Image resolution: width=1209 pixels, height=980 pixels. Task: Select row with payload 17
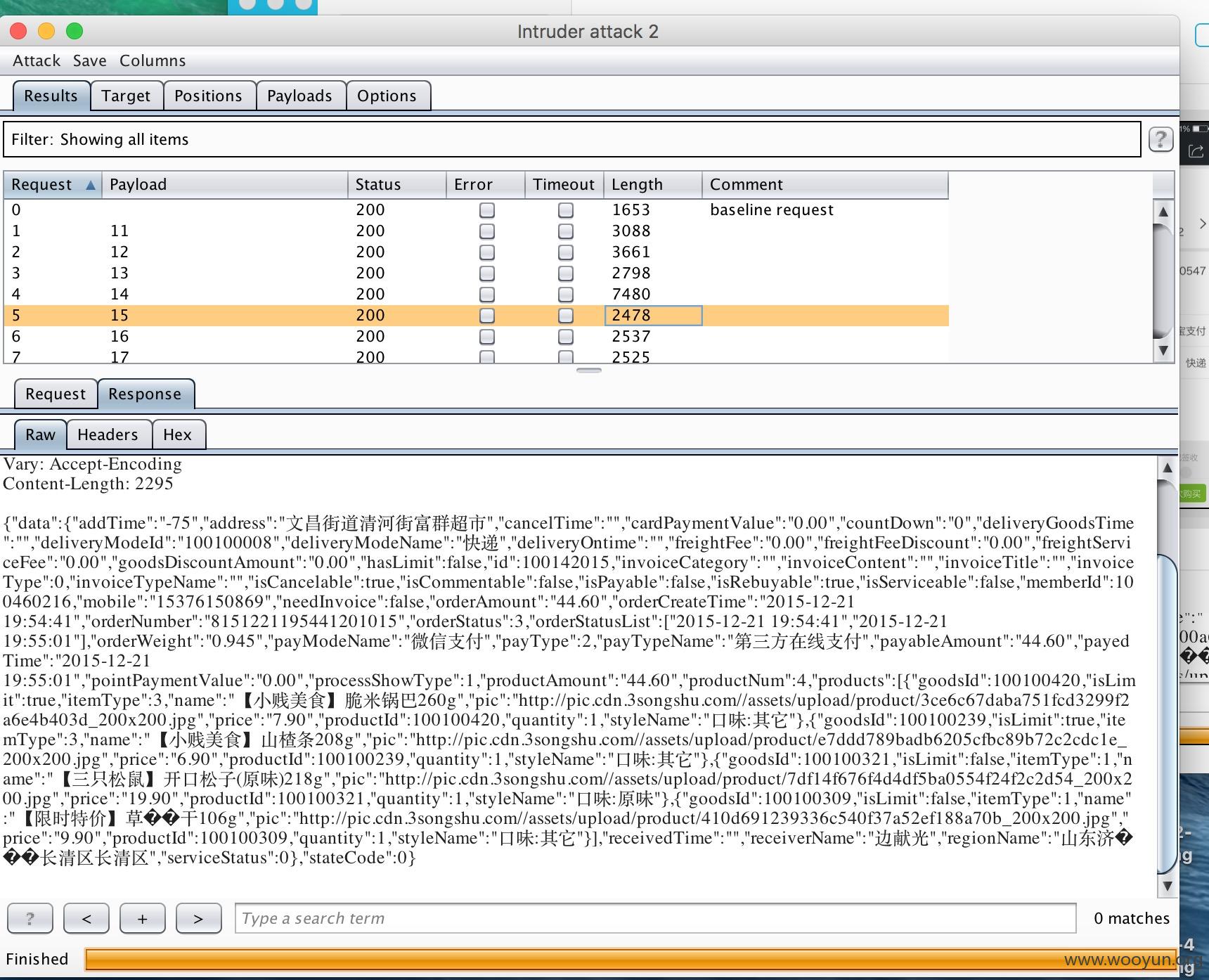(476, 356)
